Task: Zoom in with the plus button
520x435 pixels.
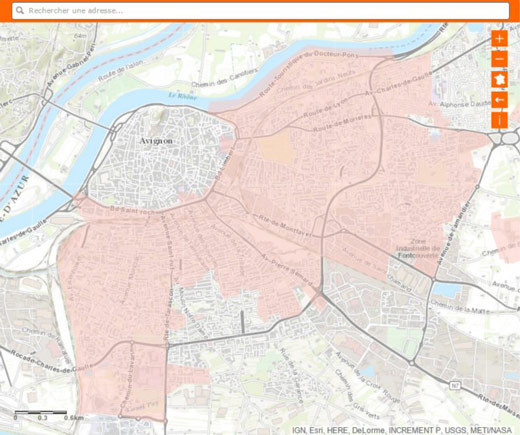Action: (499, 39)
